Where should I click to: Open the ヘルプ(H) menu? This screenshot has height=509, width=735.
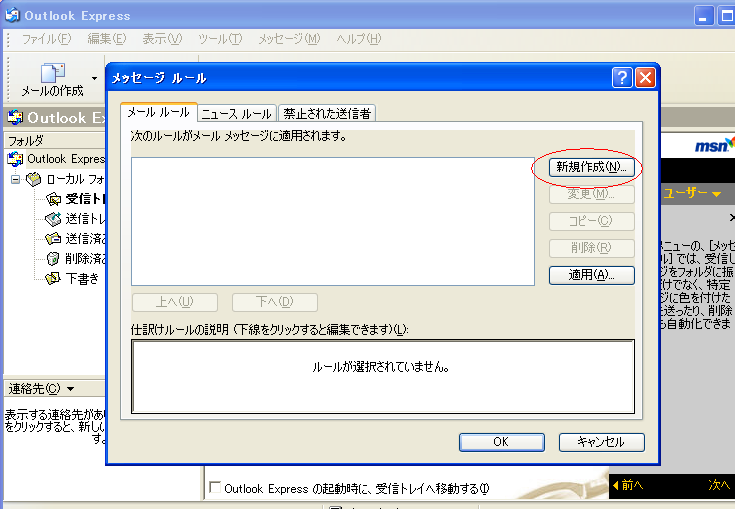(359, 39)
